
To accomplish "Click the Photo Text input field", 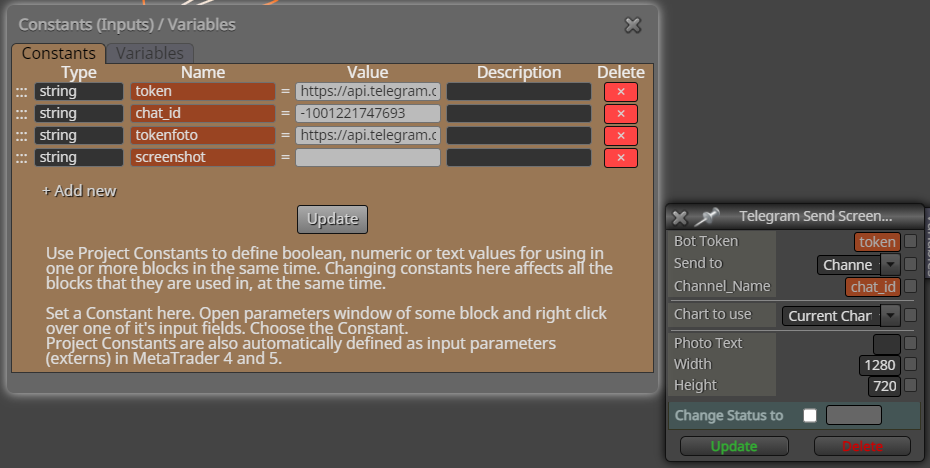I will [x=887, y=343].
